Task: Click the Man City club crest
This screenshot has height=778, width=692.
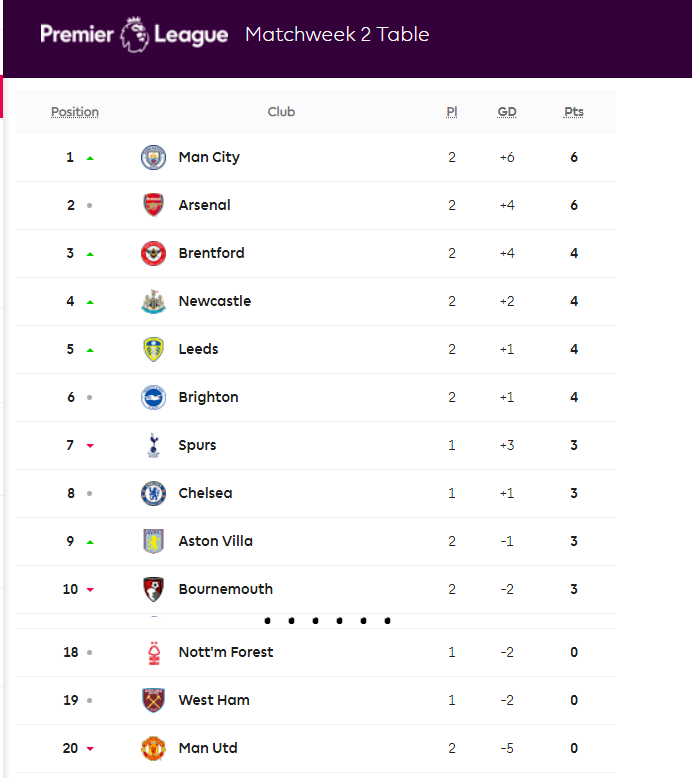Action: (153, 157)
